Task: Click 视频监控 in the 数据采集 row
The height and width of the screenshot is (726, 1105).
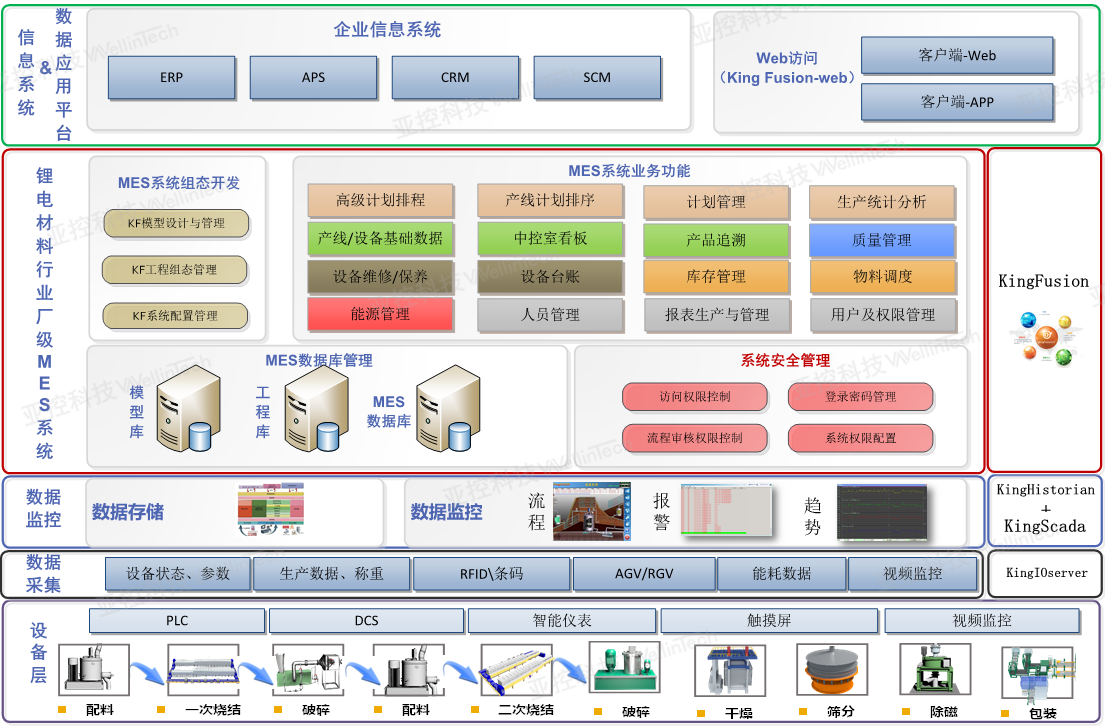Action: click(913, 574)
